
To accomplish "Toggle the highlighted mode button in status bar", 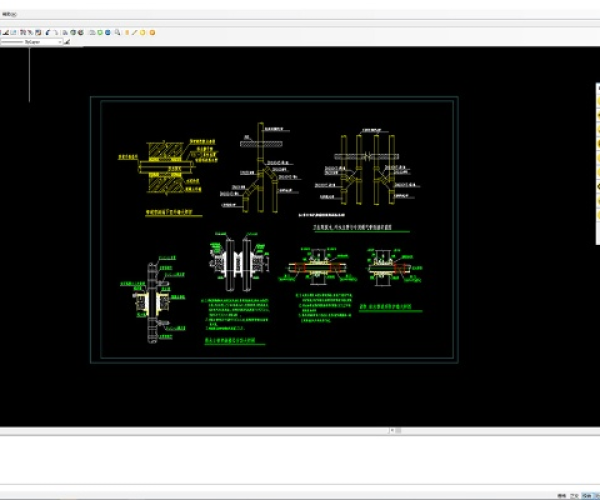I will 585,494.
